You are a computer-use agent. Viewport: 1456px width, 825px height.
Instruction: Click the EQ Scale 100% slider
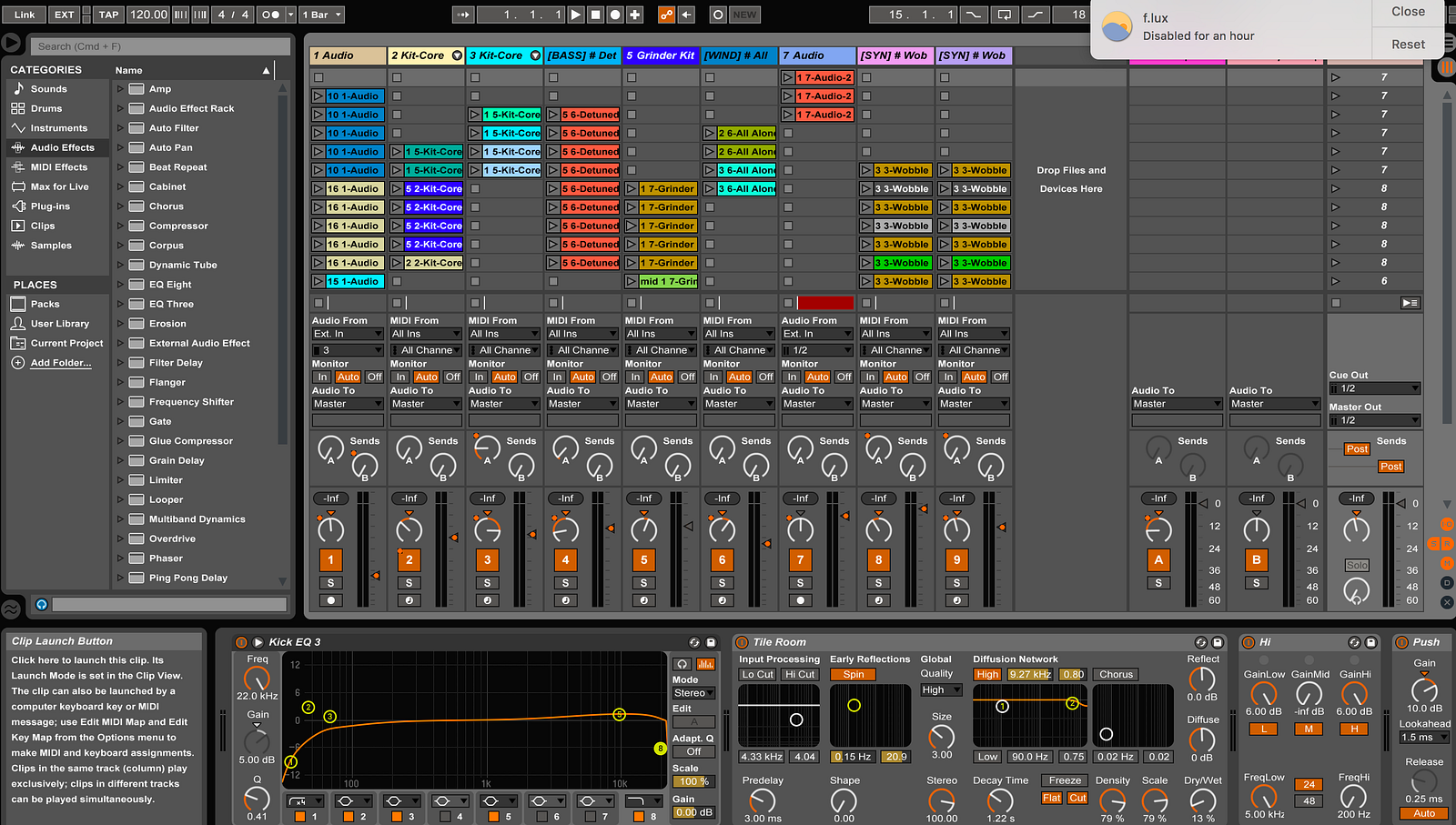tap(693, 781)
